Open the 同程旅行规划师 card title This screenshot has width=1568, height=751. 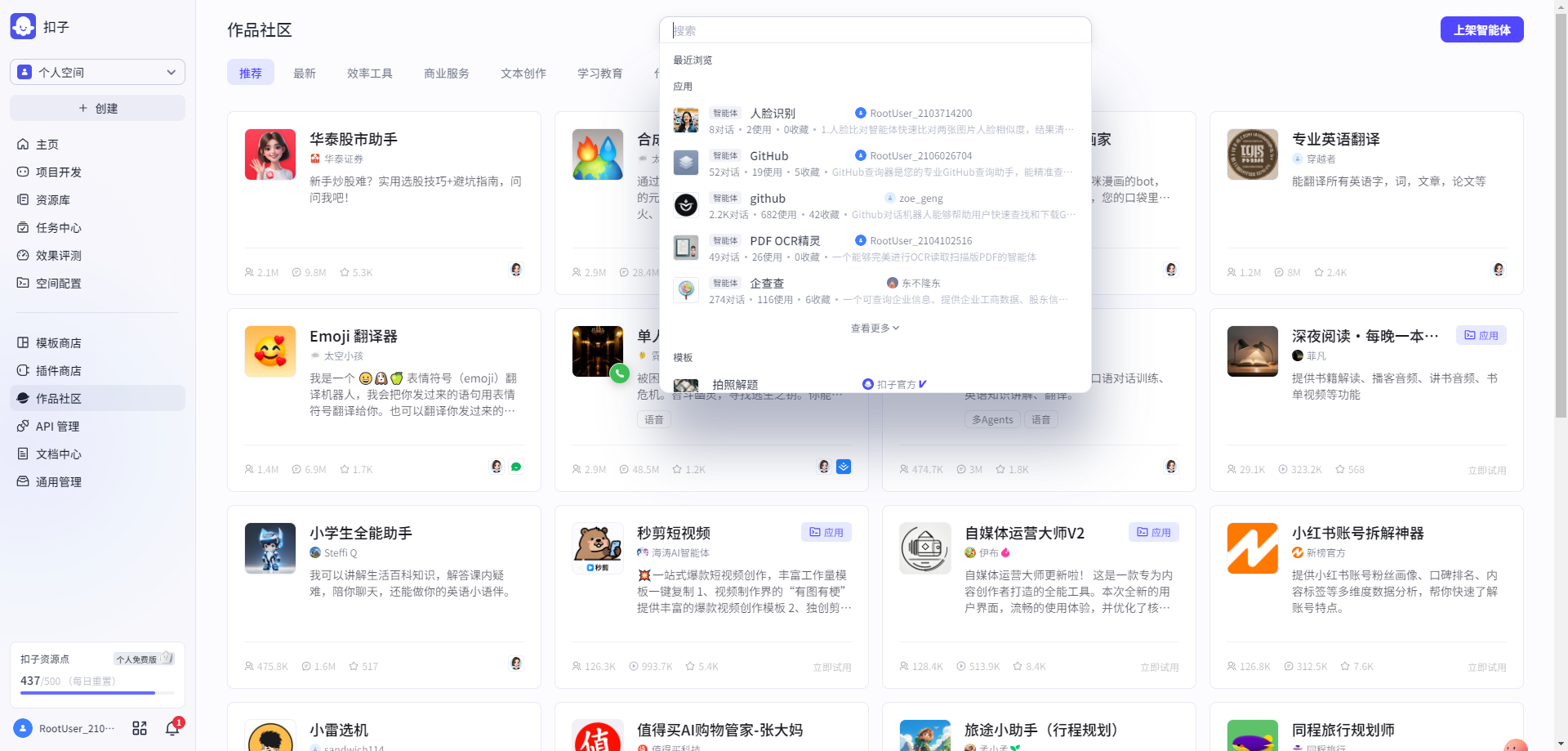(x=1343, y=730)
